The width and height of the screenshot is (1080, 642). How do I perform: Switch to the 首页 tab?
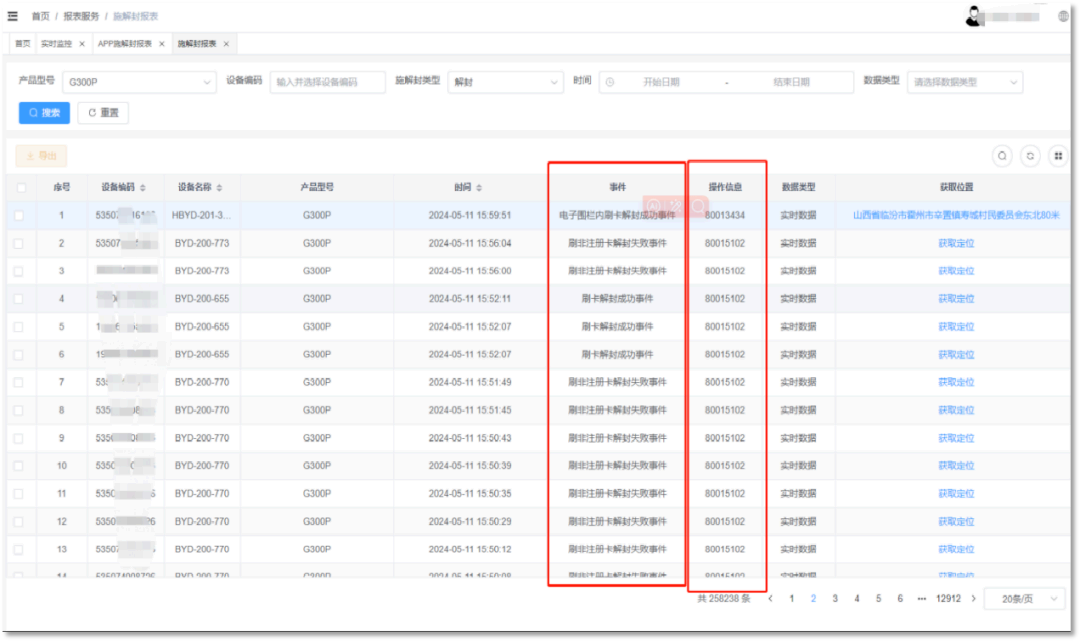(23, 44)
